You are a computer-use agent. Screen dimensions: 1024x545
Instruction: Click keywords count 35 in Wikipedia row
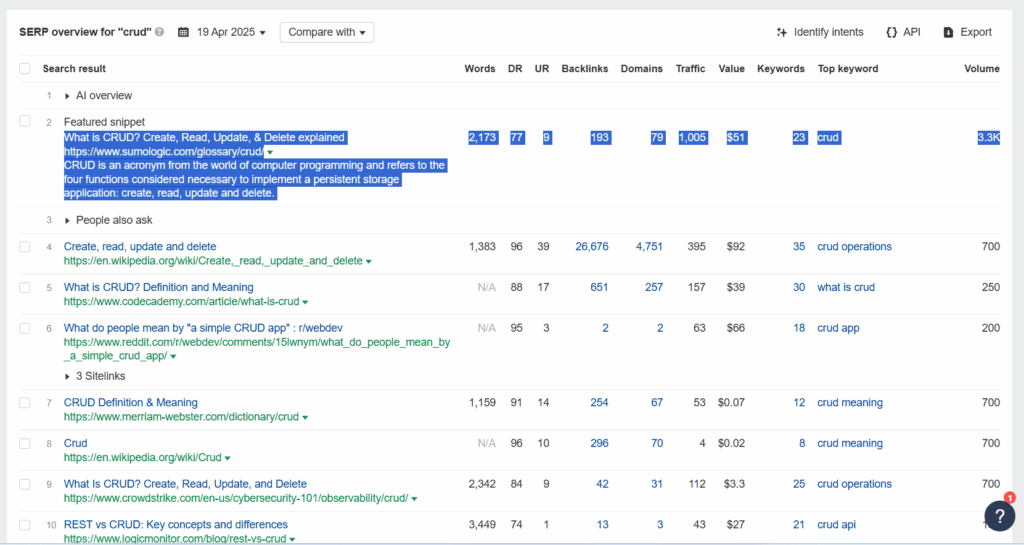tap(799, 247)
